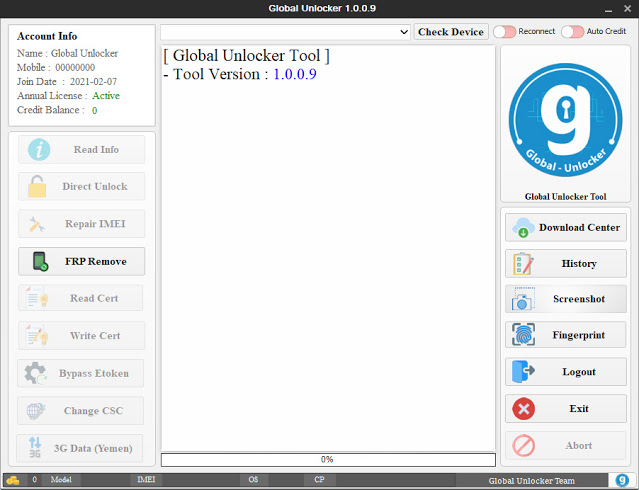Minimize the Global Unlocker window

608,9
